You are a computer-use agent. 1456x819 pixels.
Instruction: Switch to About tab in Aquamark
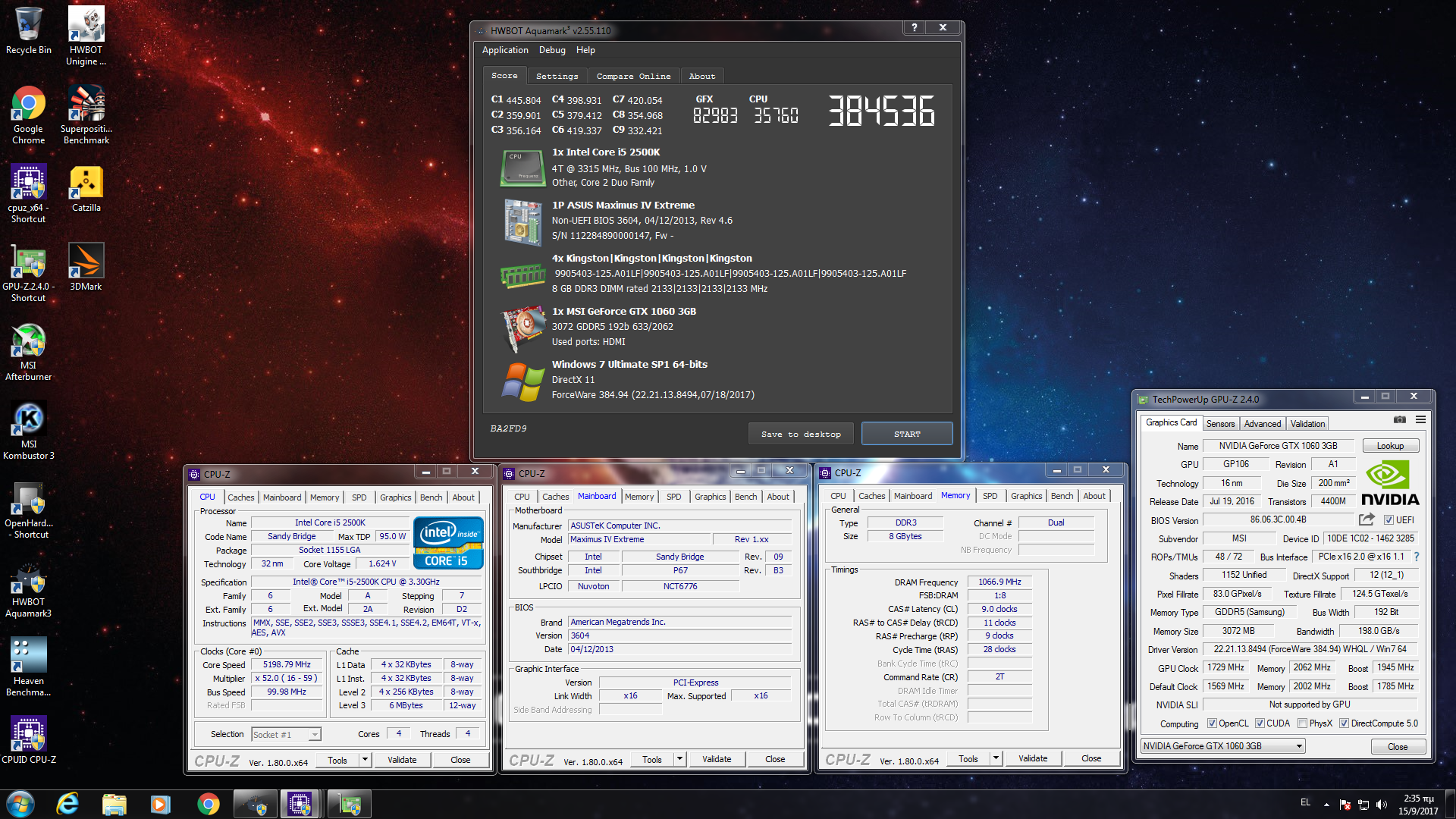click(x=702, y=76)
